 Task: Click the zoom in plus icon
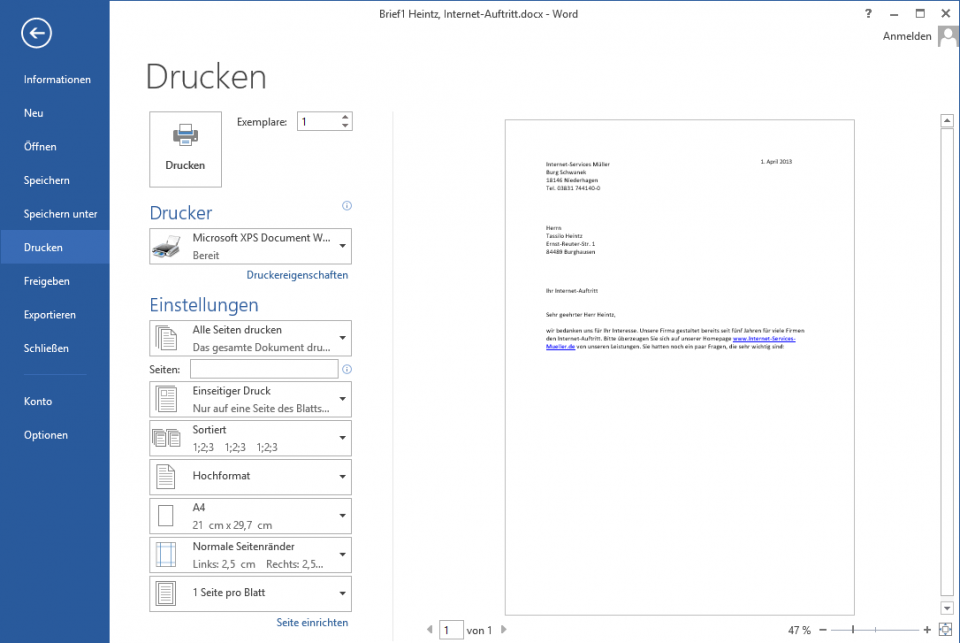(928, 630)
